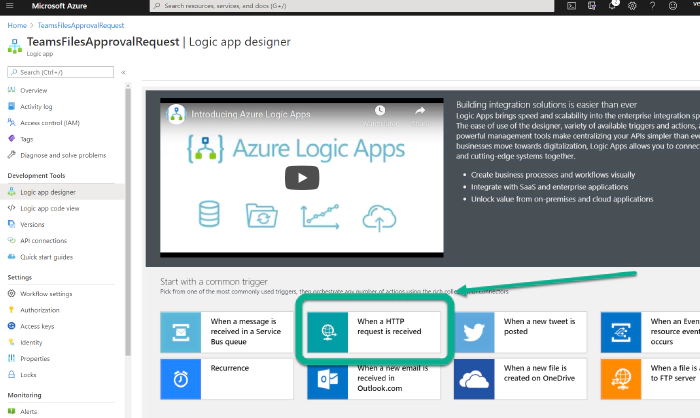The height and width of the screenshot is (418, 700).
Task: Click the Overview sidebar icon
Action: tap(12, 90)
